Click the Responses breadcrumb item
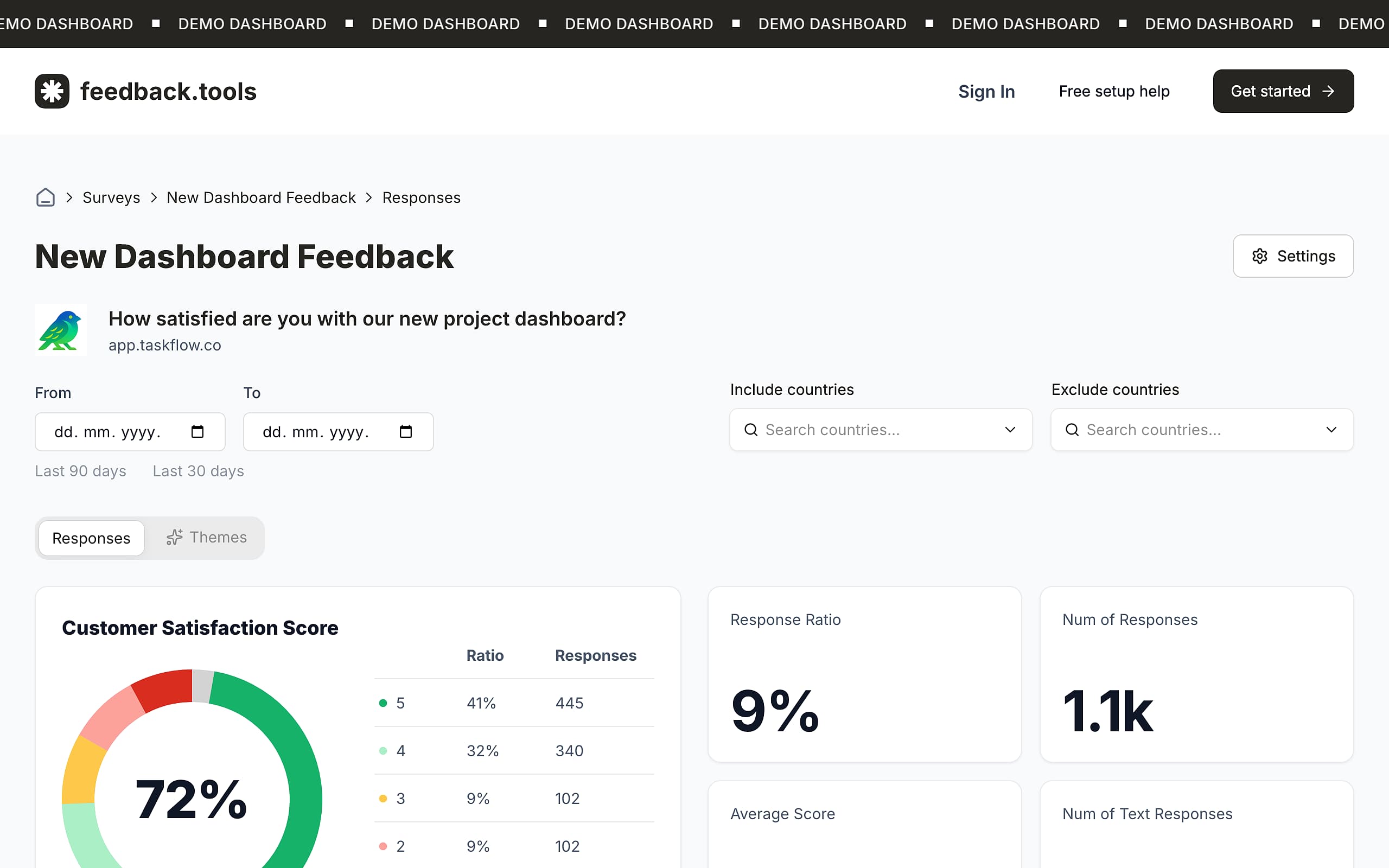The height and width of the screenshot is (868, 1389). tap(421, 197)
